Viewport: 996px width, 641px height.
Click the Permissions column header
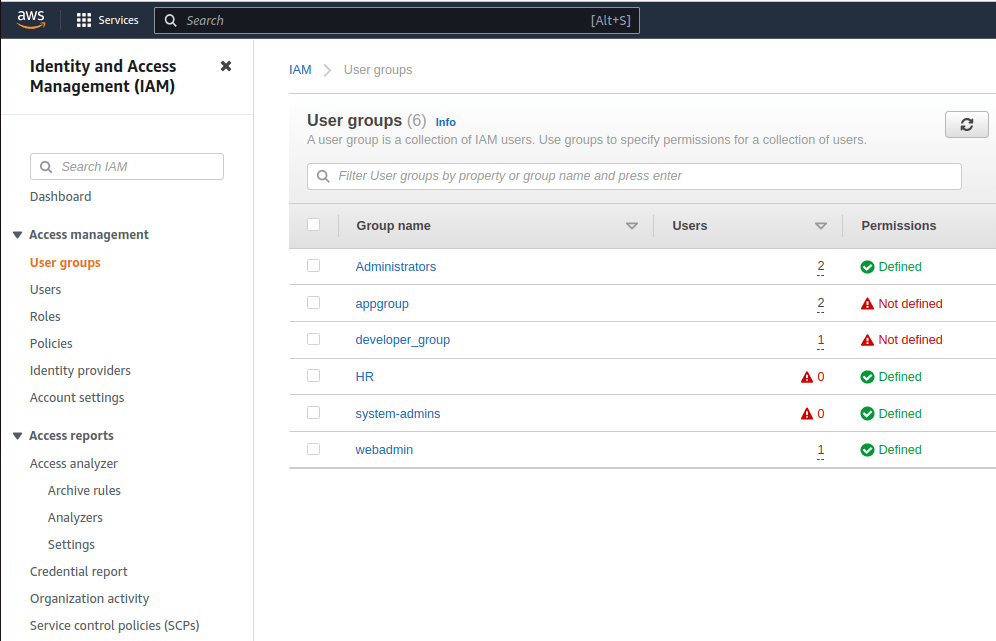point(898,226)
